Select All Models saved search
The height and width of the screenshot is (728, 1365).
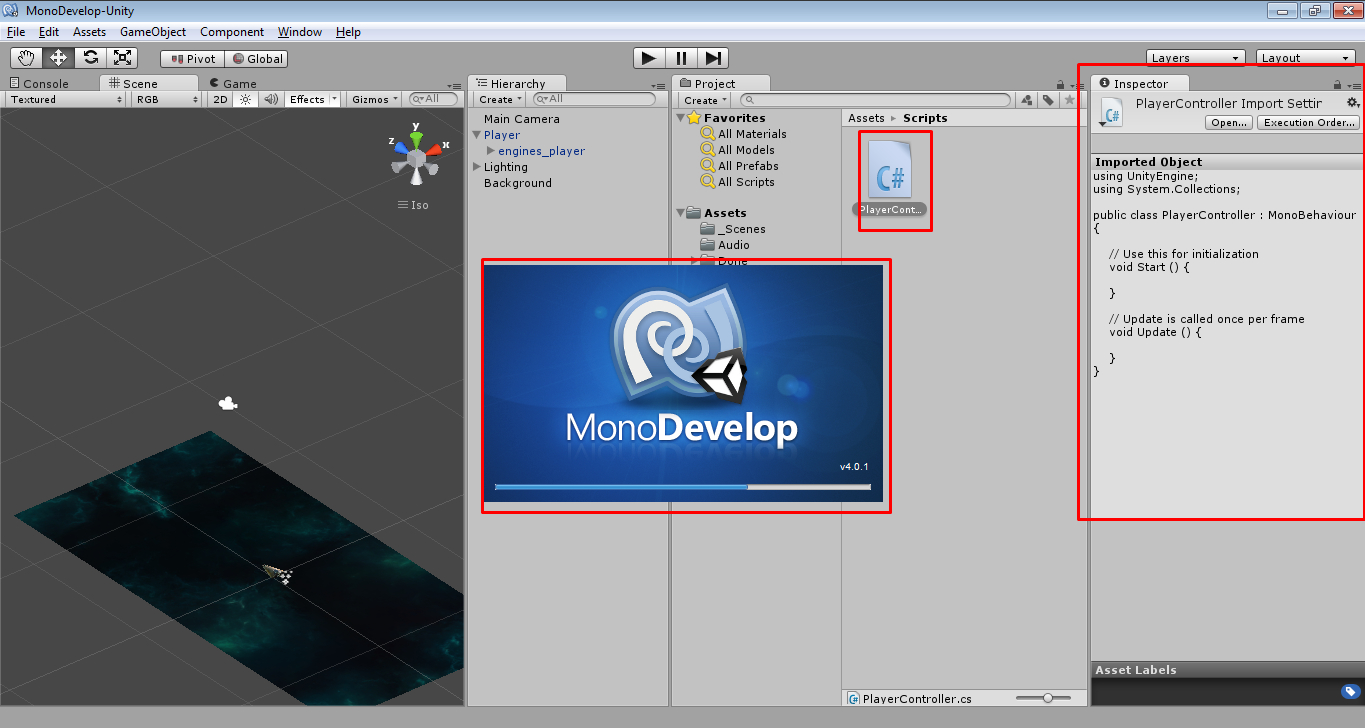pyautogui.click(x=738, y=150)
